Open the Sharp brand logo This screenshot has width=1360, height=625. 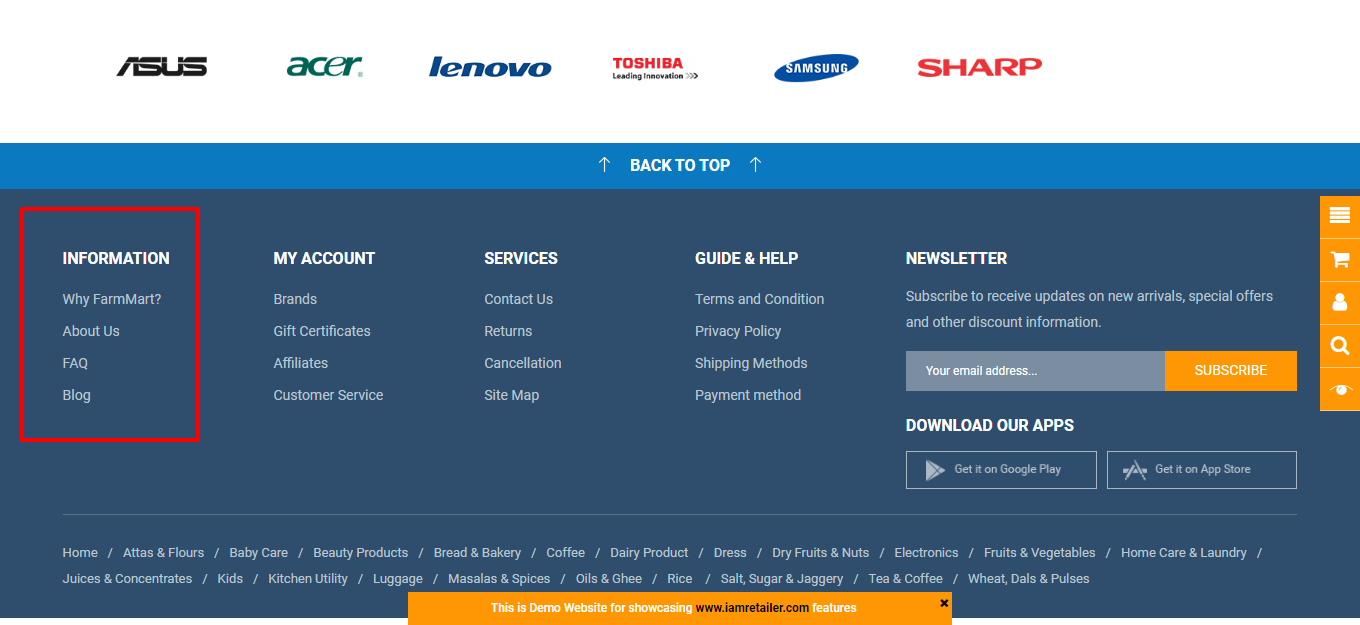click(979, 67)
